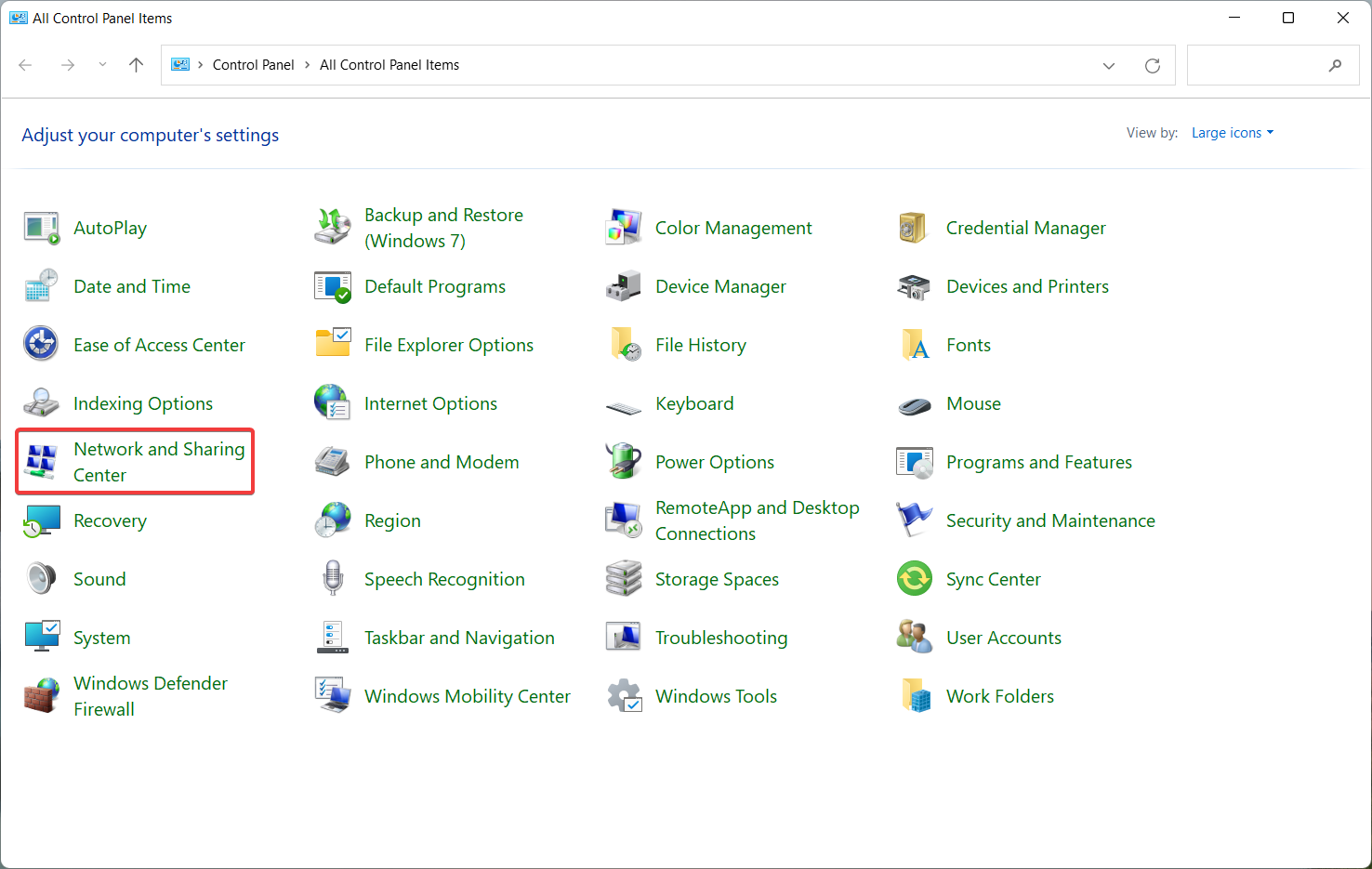The image size is (1372, 869).
Task: Expand the address bar history dropdown
Action: tap(1108, 65)
